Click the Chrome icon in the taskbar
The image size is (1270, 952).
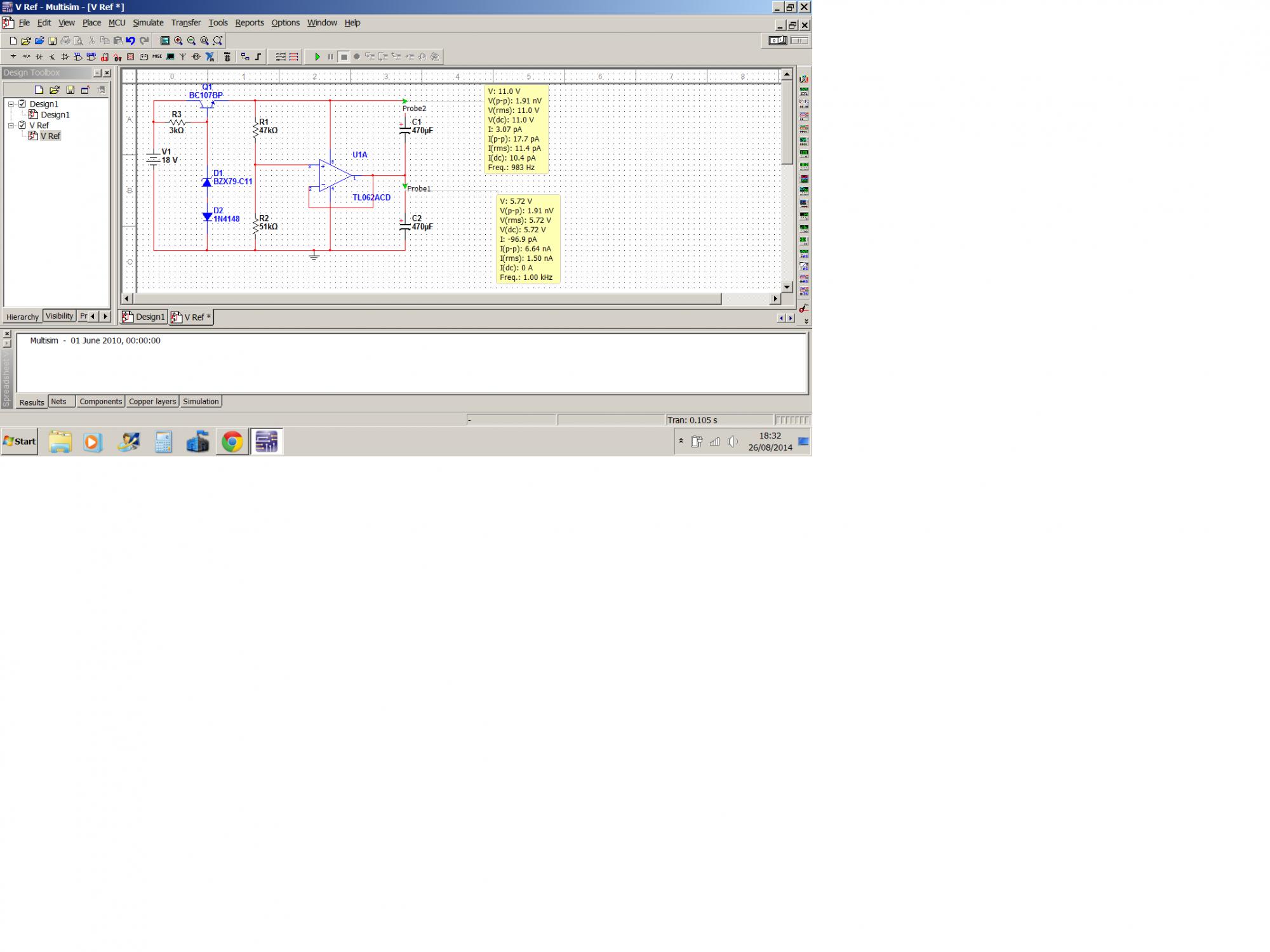[232, 442]
